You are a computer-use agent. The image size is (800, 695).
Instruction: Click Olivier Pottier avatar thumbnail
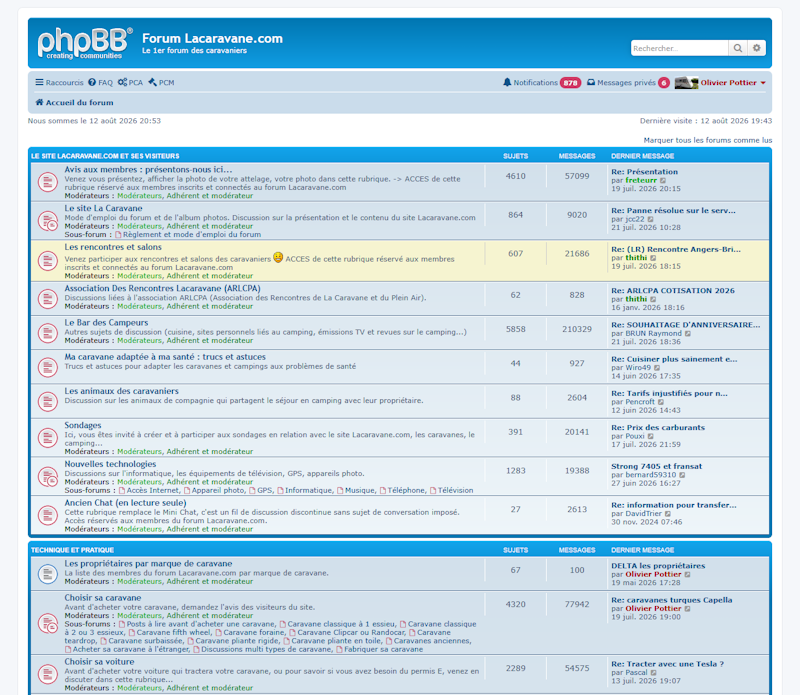[x=686, y=83]
